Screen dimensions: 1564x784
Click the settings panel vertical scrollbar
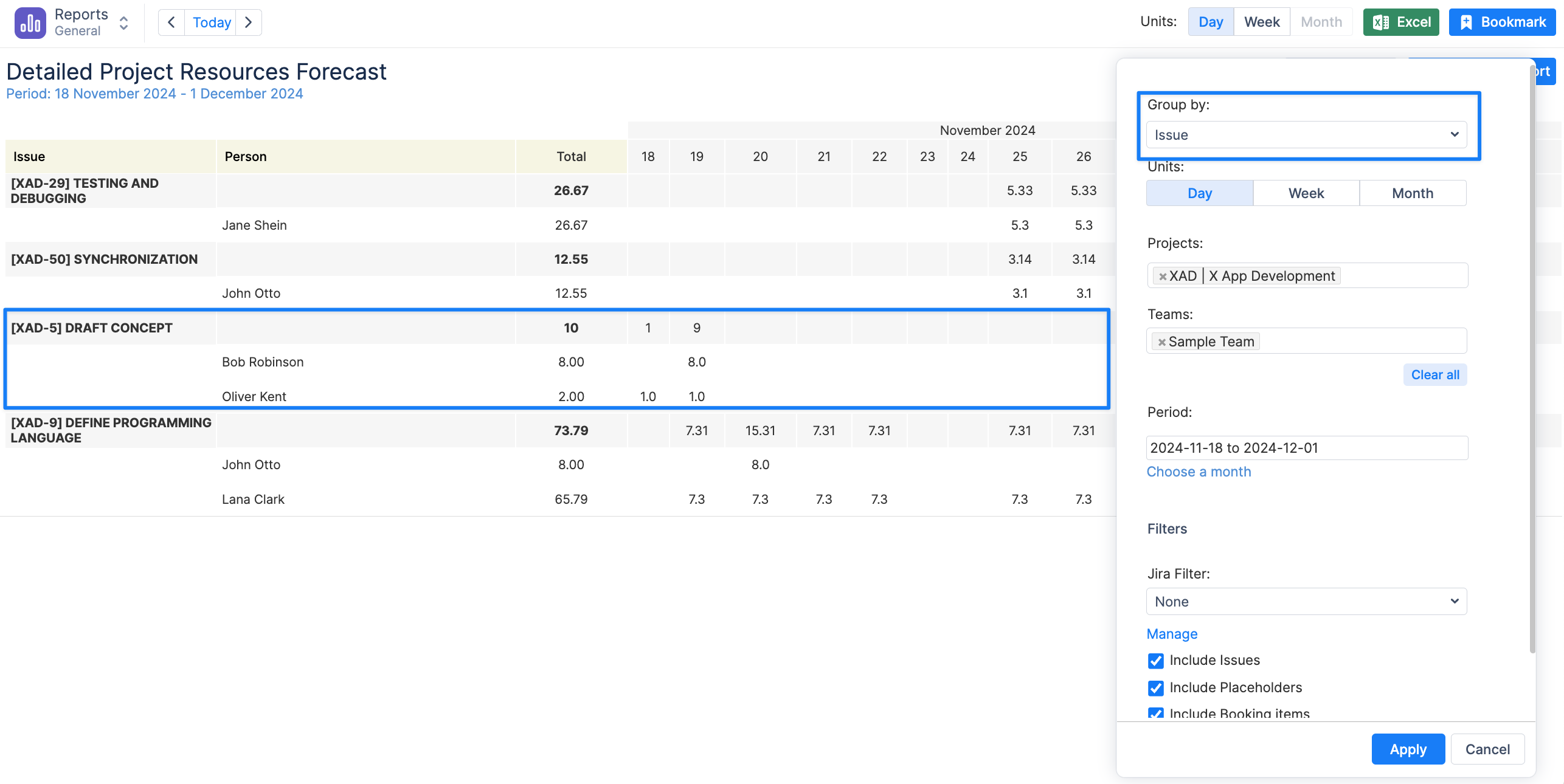pos(1532,359)
